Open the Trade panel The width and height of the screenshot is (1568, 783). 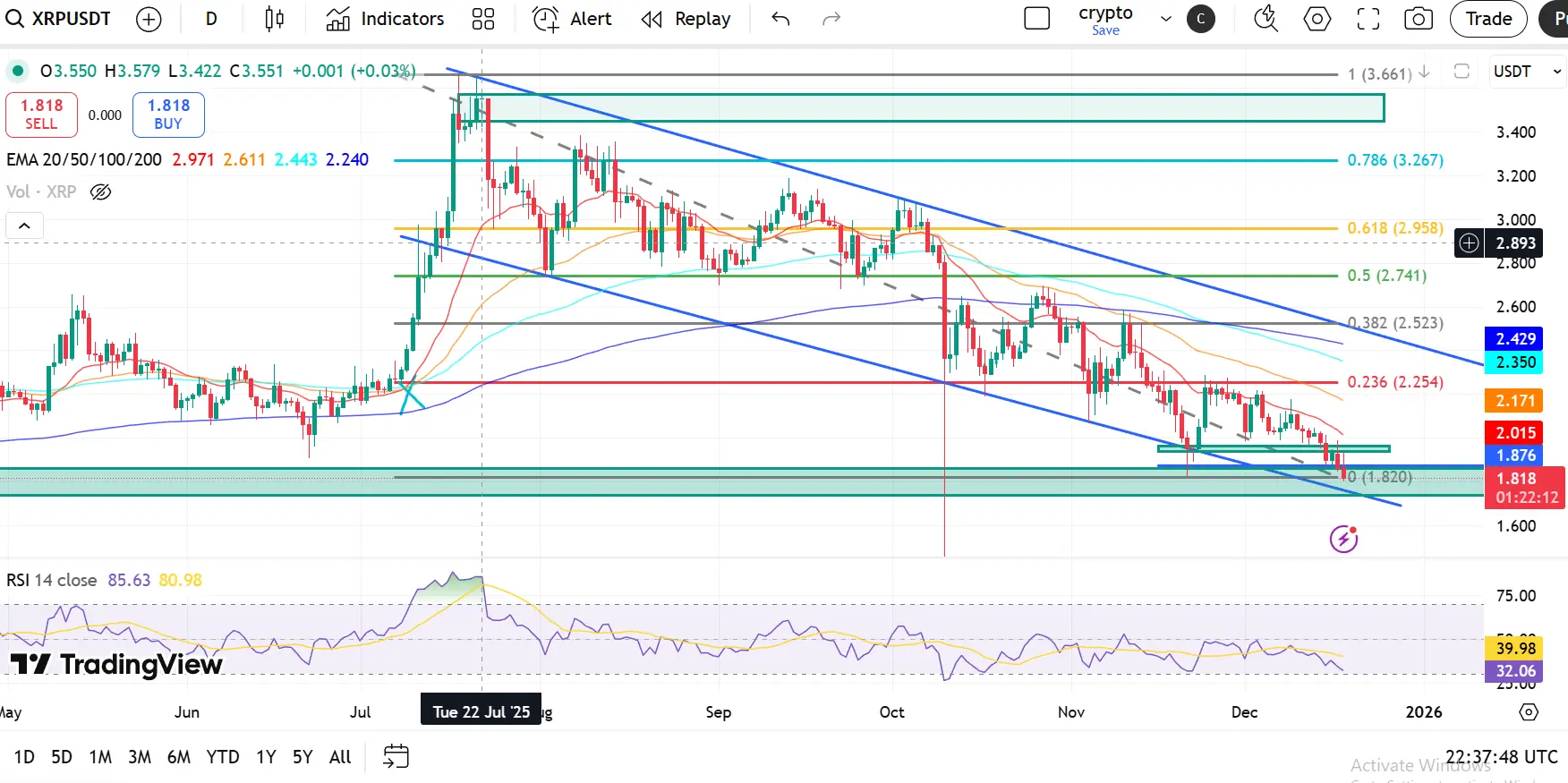1488,19
